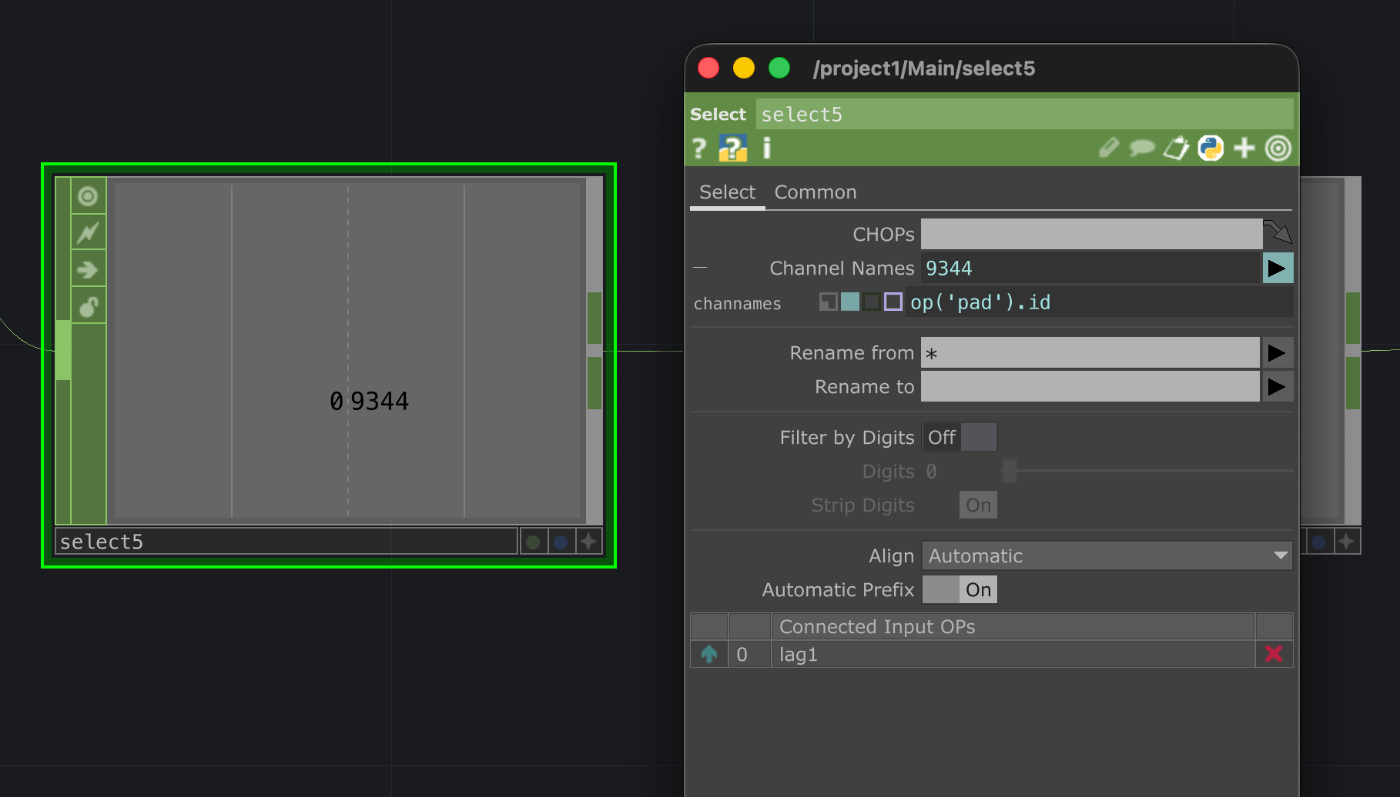This screenshot has height=797, width=1400.
Task: Click the select5 name label on node
Action: tap(286, 542)
